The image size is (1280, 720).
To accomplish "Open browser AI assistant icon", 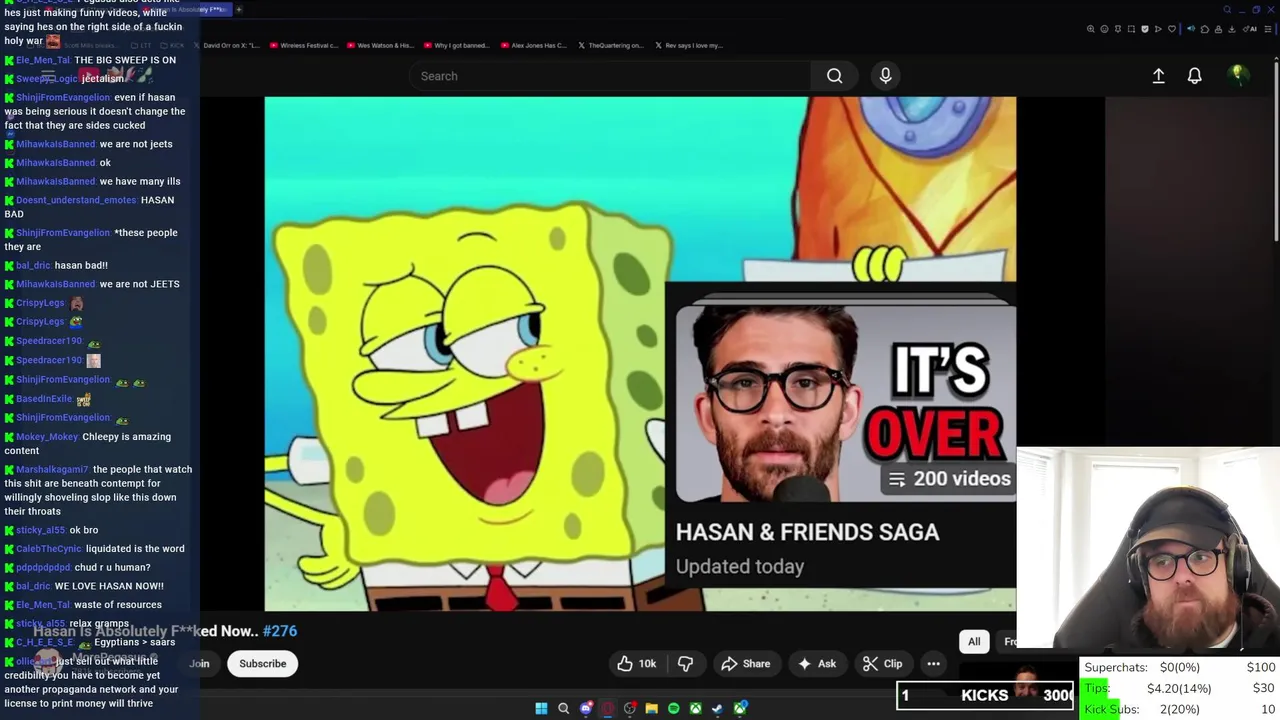I will (1249, 29).
